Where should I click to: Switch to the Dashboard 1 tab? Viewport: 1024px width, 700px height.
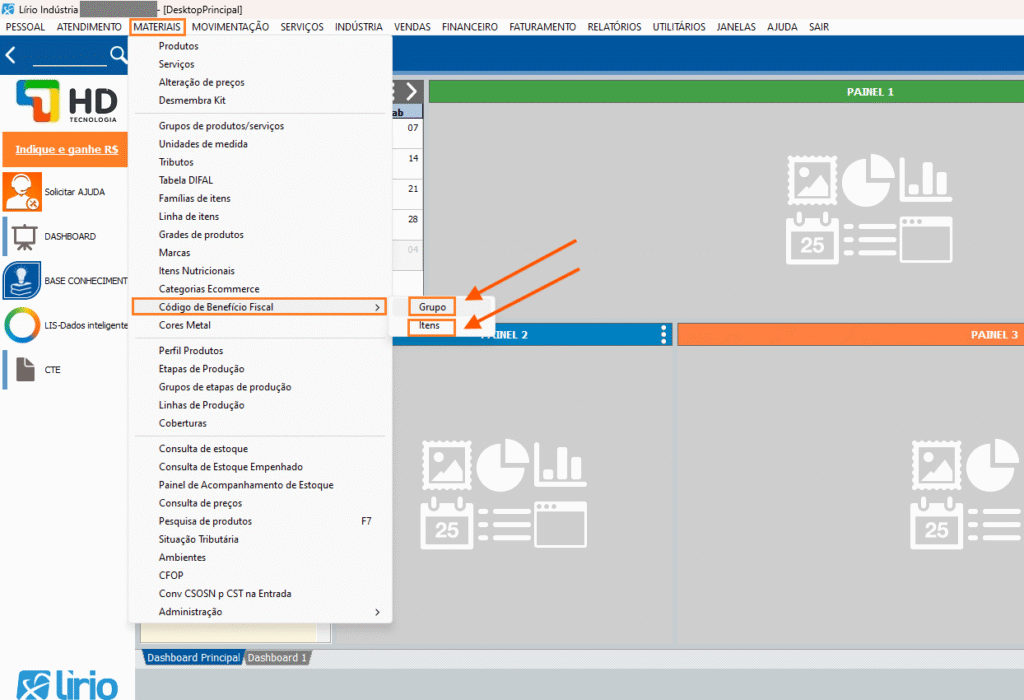point(277,658)
